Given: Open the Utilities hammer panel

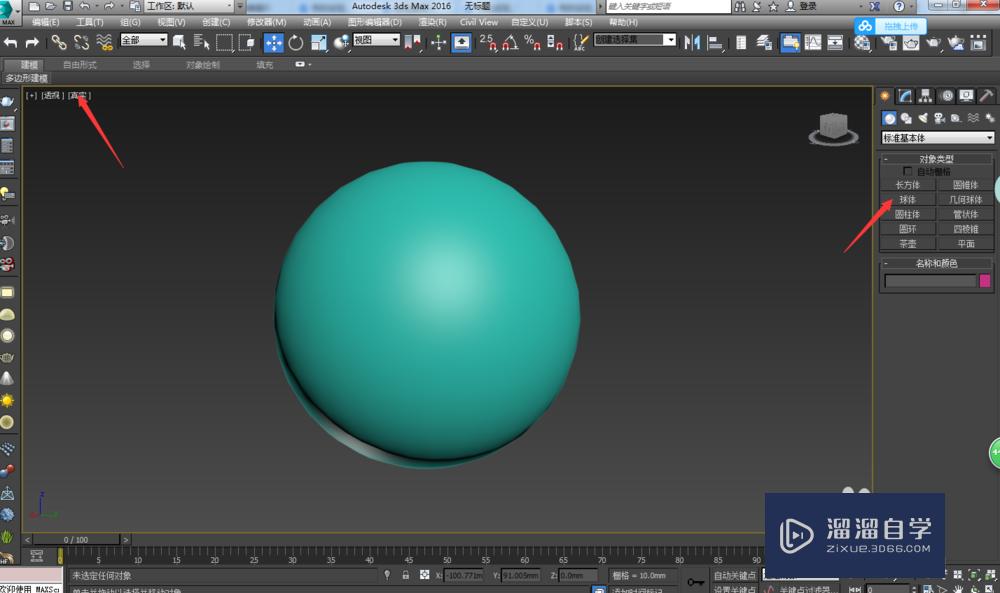Looking at the screenshot, I should [986, 96].
